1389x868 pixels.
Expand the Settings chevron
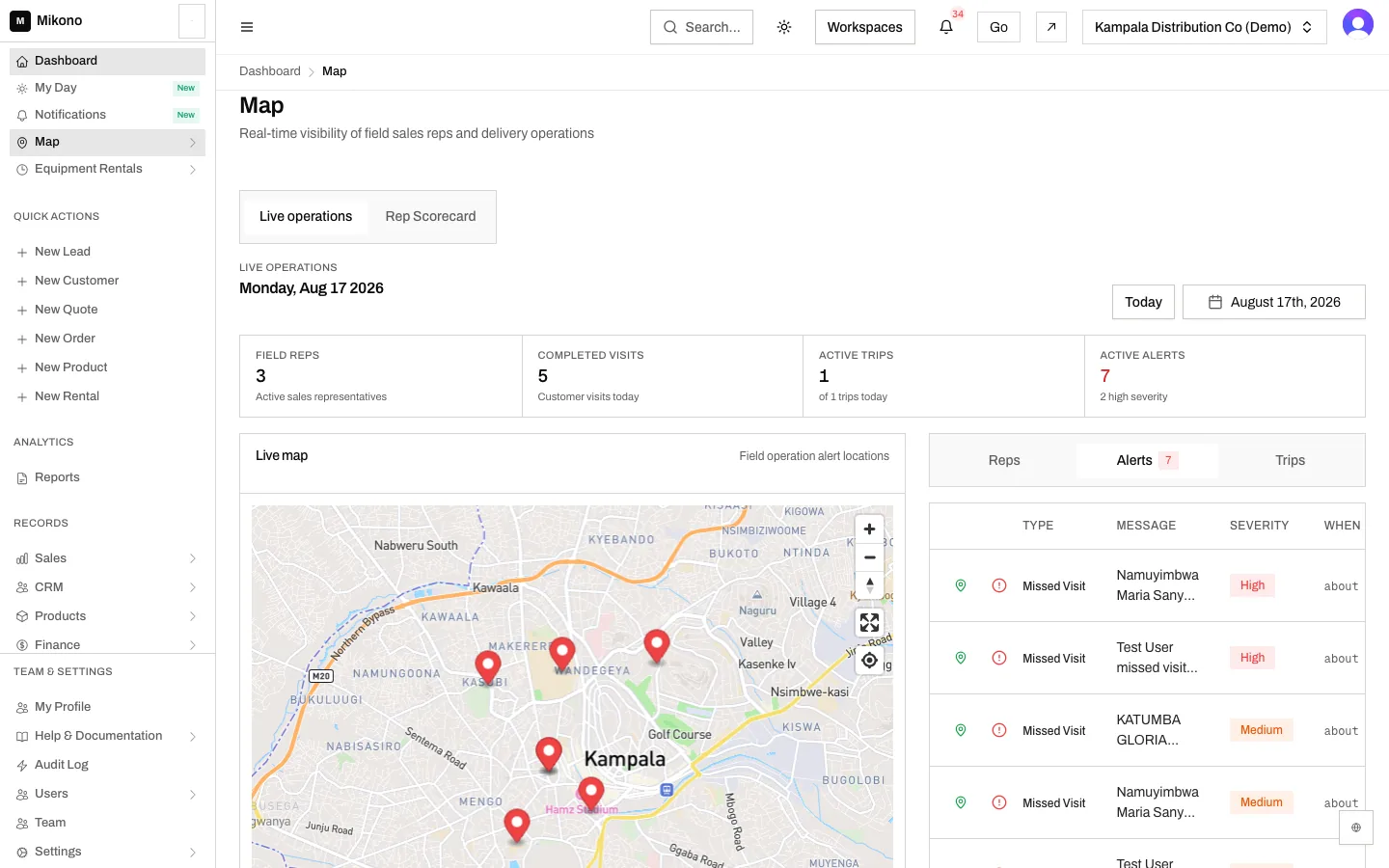pos(193,852)
